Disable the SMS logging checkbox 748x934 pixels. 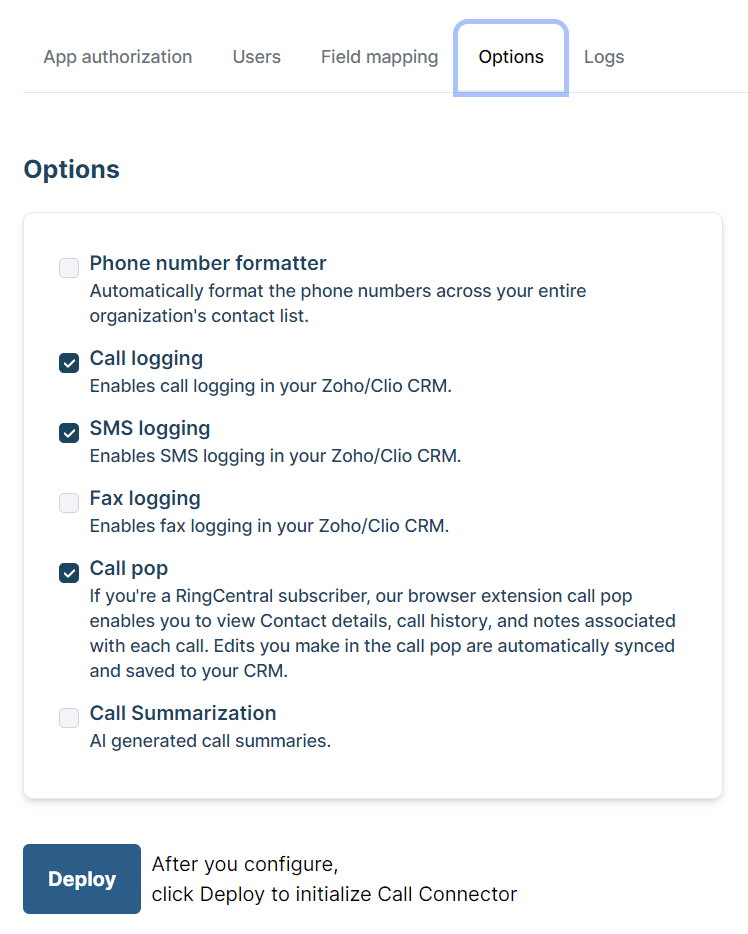[x=69, y=433]
